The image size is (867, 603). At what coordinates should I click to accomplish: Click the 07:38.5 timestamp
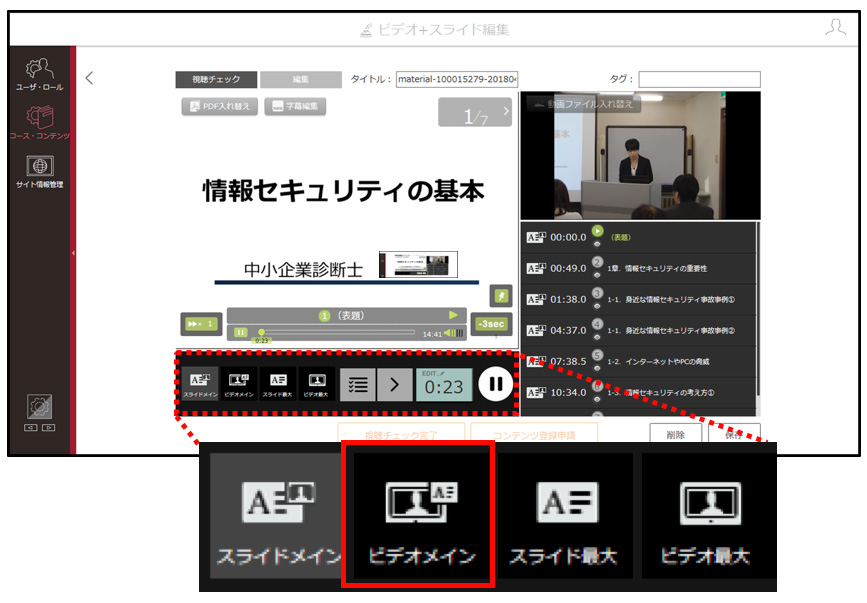click(568, 361)
